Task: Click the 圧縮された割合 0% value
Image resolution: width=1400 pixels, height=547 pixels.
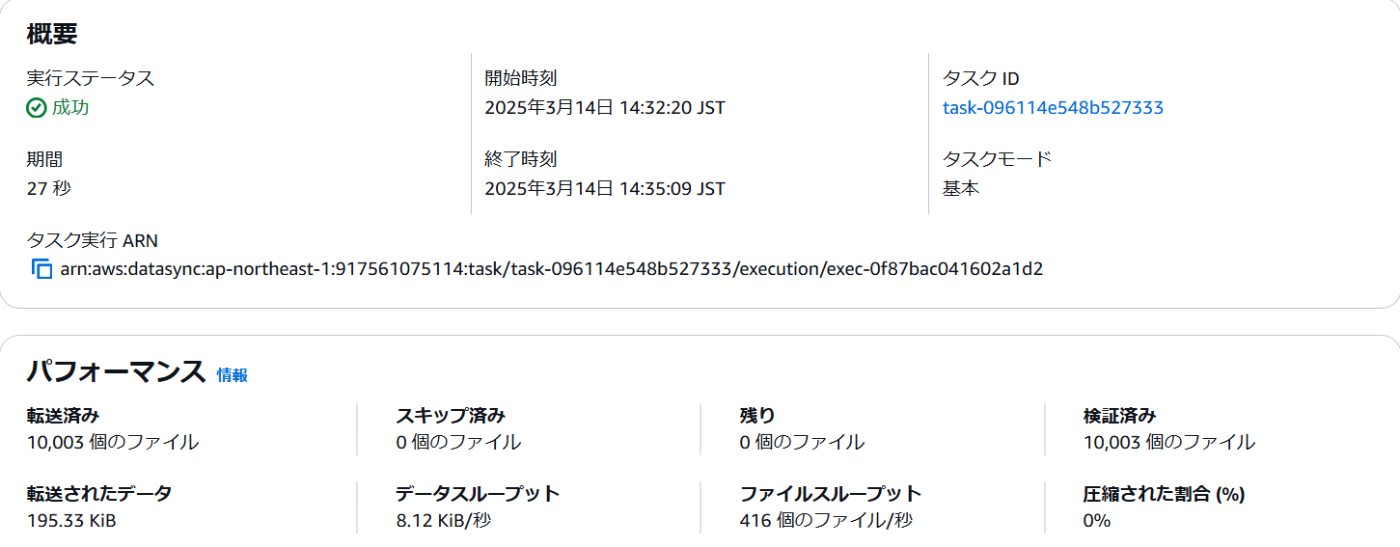Action: pos(1097,520)
